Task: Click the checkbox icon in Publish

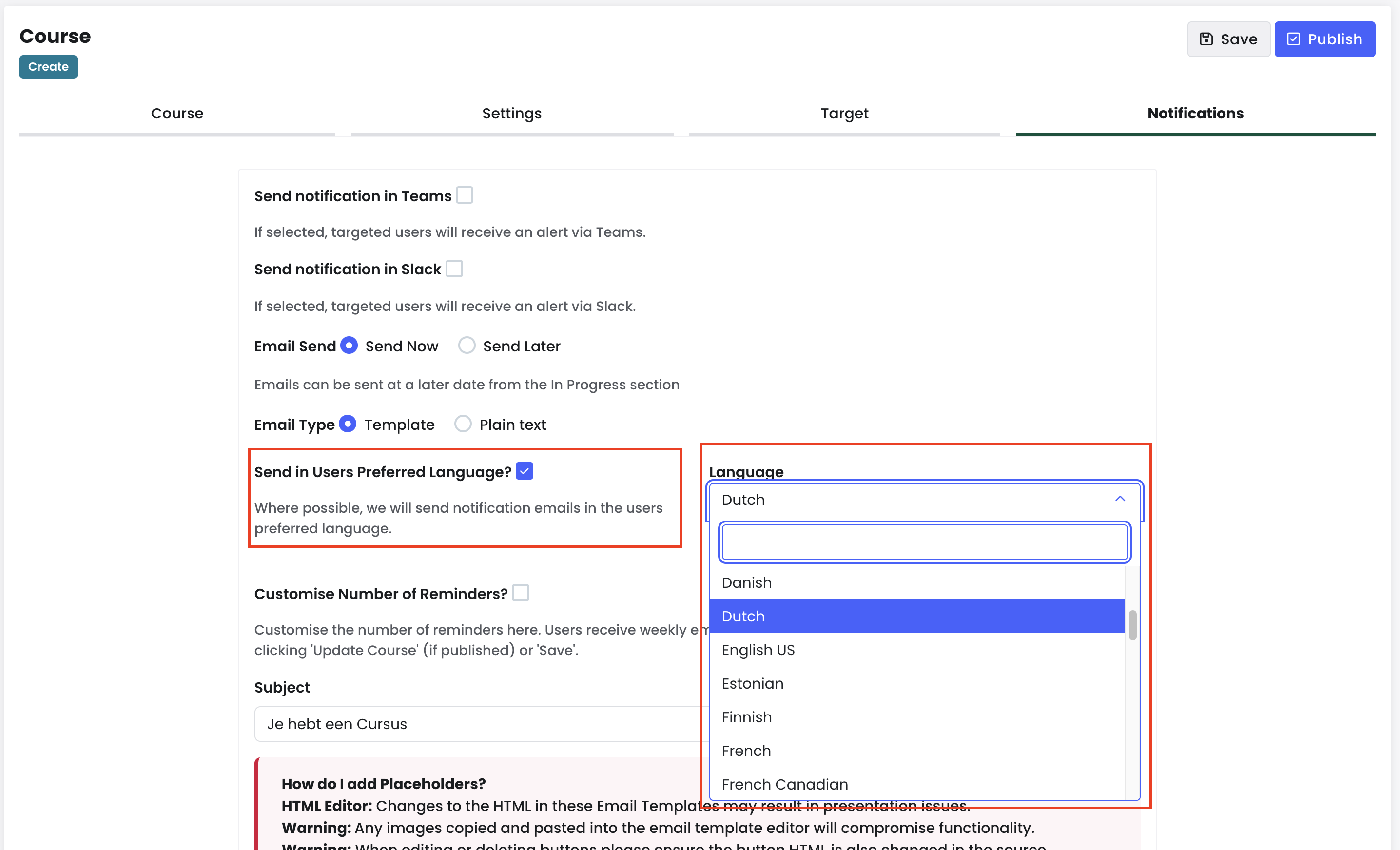Action: 1293,39
